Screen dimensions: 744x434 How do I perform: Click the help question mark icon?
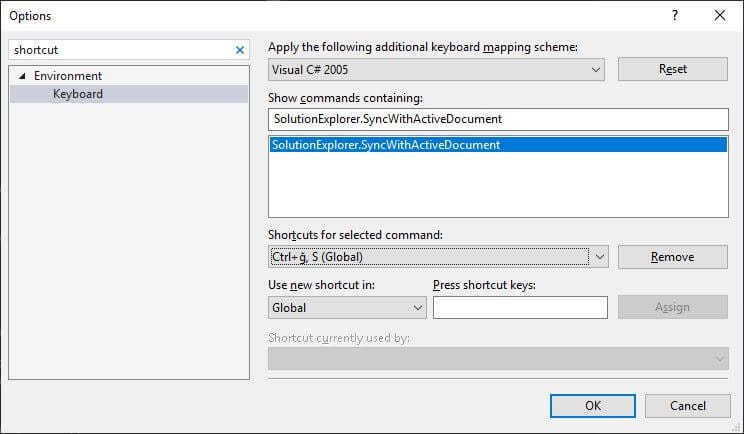(x=675, y=15)
